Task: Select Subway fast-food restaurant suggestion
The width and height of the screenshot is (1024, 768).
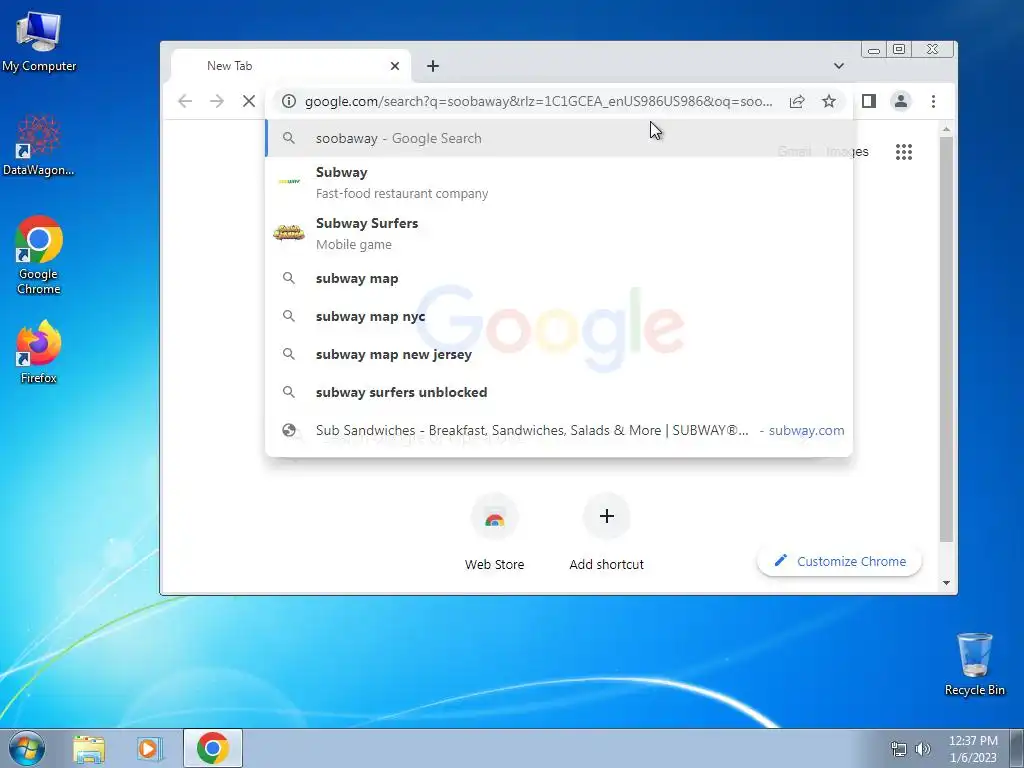Action: coord(559,182)
